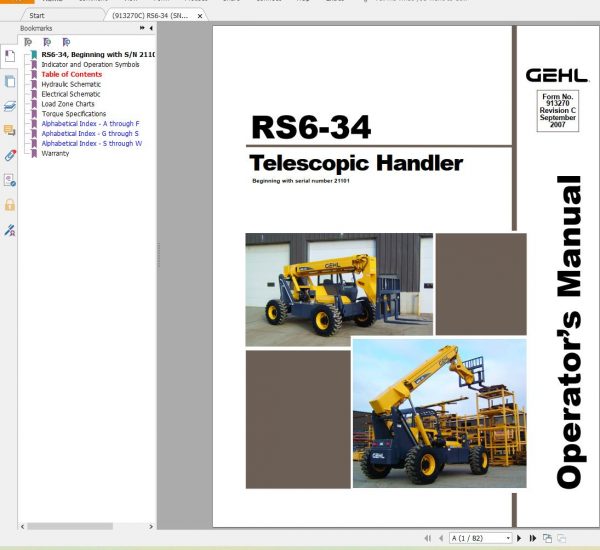600x550 pixels.
Task: Click third blue bookmark toolbar icon
Action: coord(66,42)
